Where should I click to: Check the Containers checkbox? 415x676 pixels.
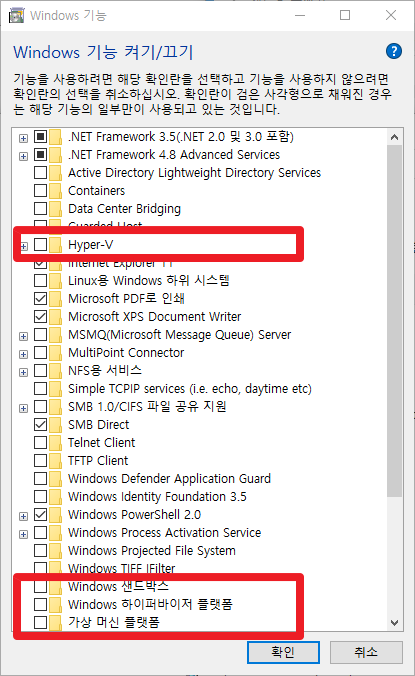pyautogui.click(x=41, y=191)
